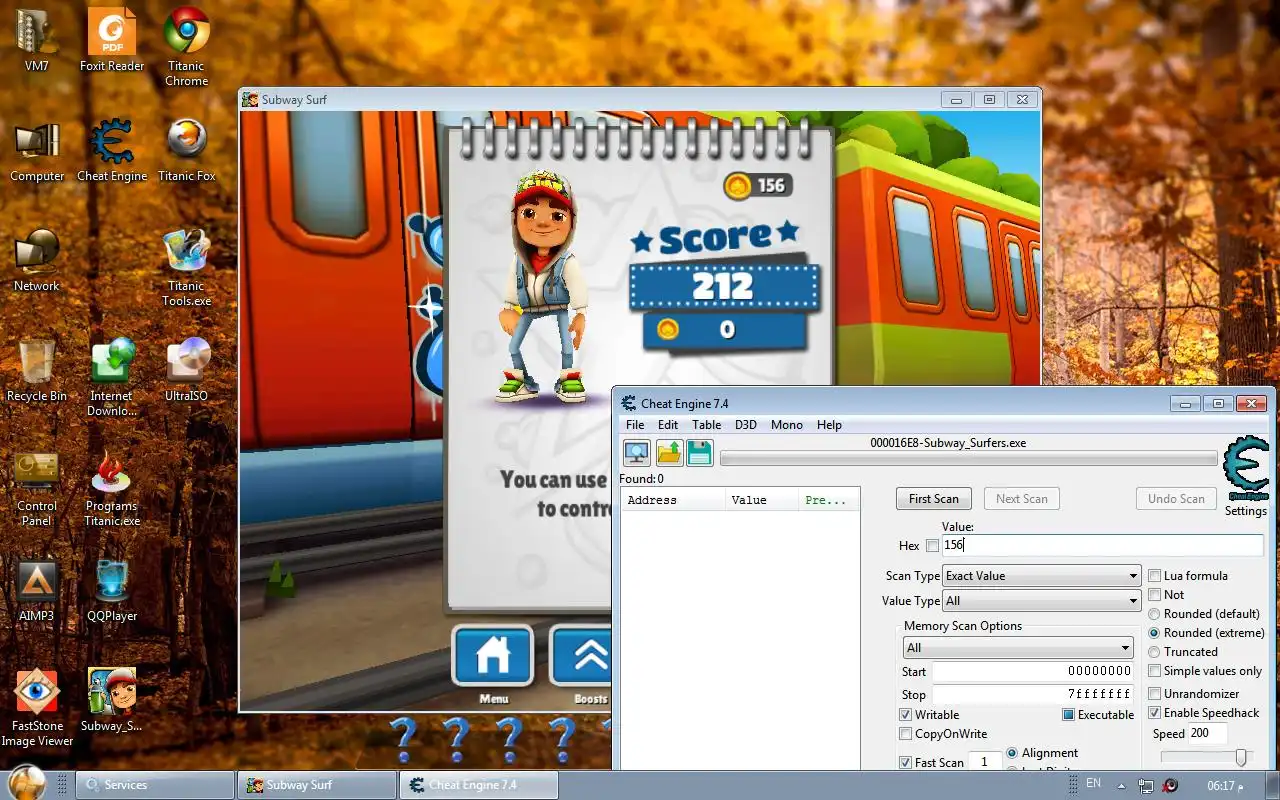The width and height of the screenshot is (1280, 800).
Task: Open Cheat Engine Settings logo
Action: click(x=1246, y=476)
